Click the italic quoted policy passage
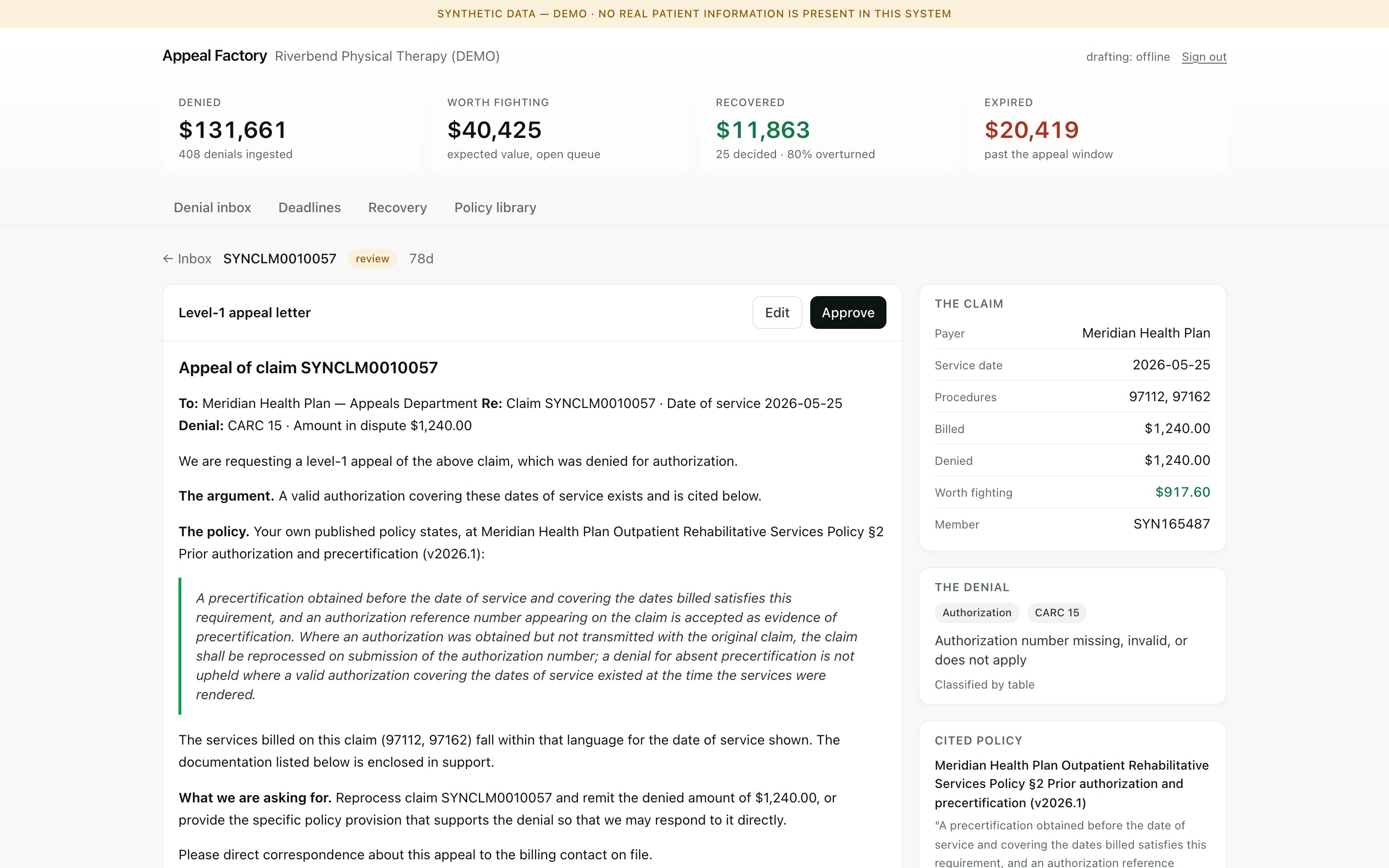Screen dimensions: 1389x868 pyautogui.click(x=526, y=646)
